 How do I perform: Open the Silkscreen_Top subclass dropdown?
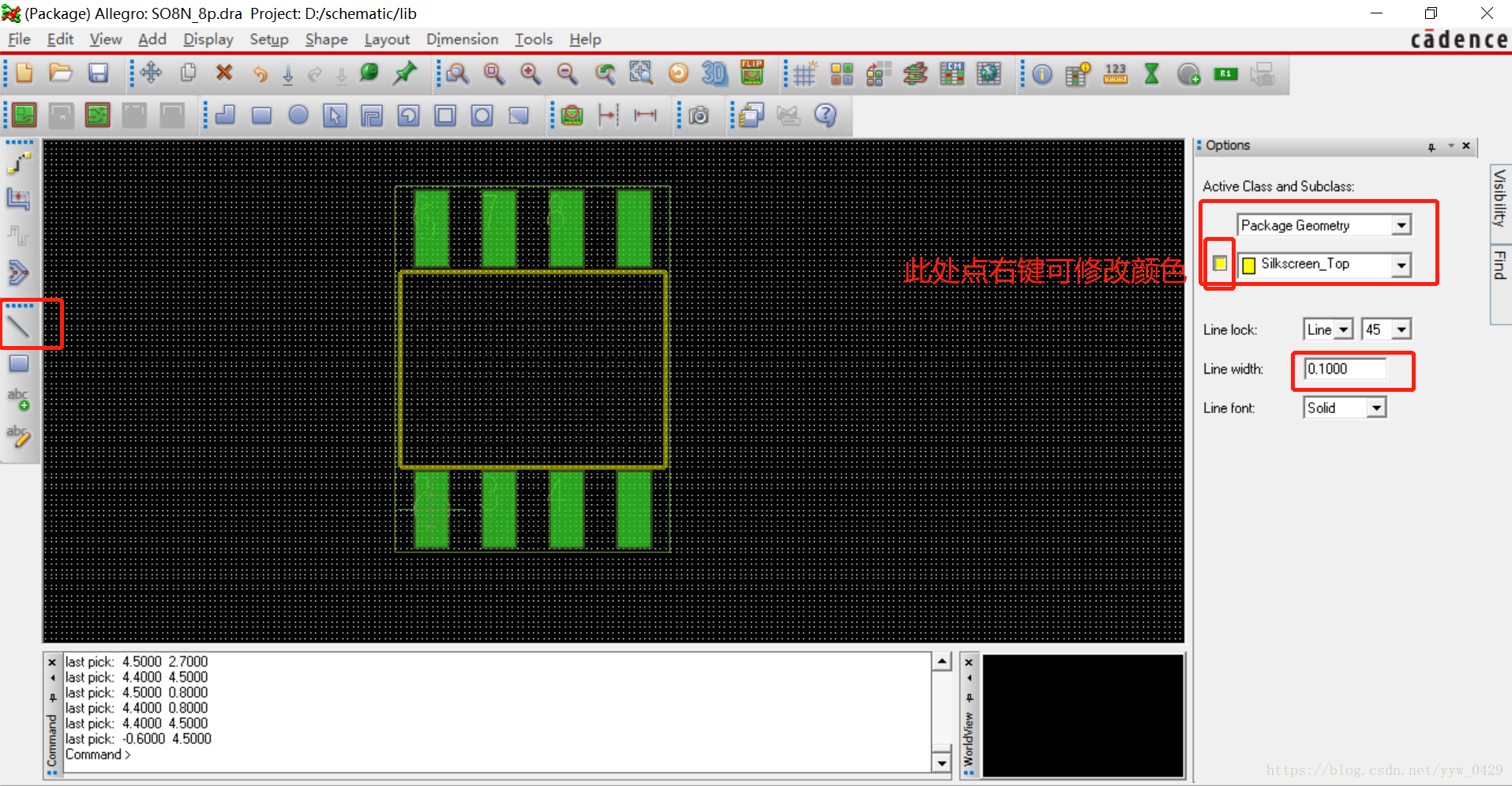(1401, 265)
